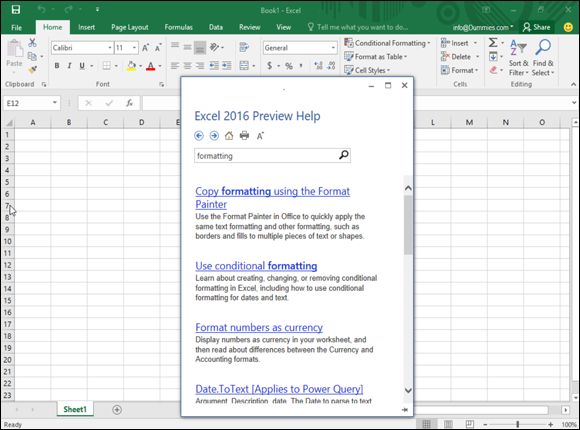Apply Comma Style format
Image resolution: width=580 pixels, height=430 pixels.
tap(301, 66)
